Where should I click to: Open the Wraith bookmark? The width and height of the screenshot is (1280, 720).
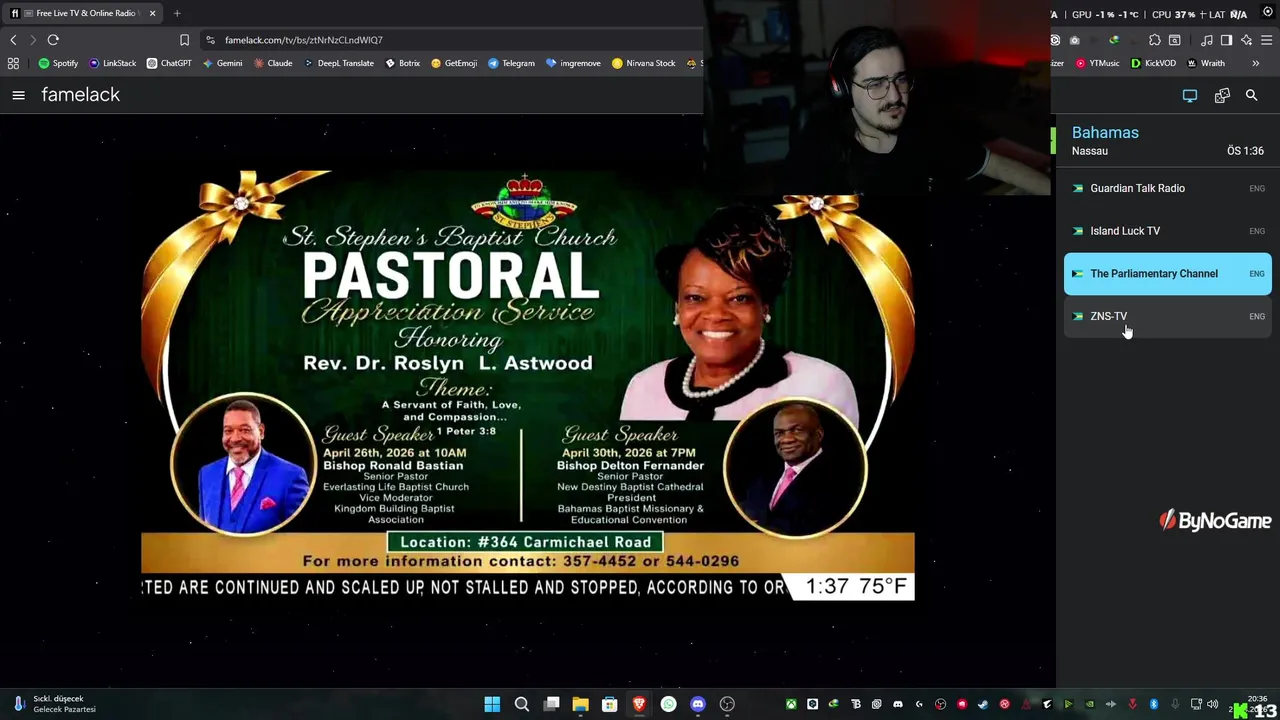1206,63
